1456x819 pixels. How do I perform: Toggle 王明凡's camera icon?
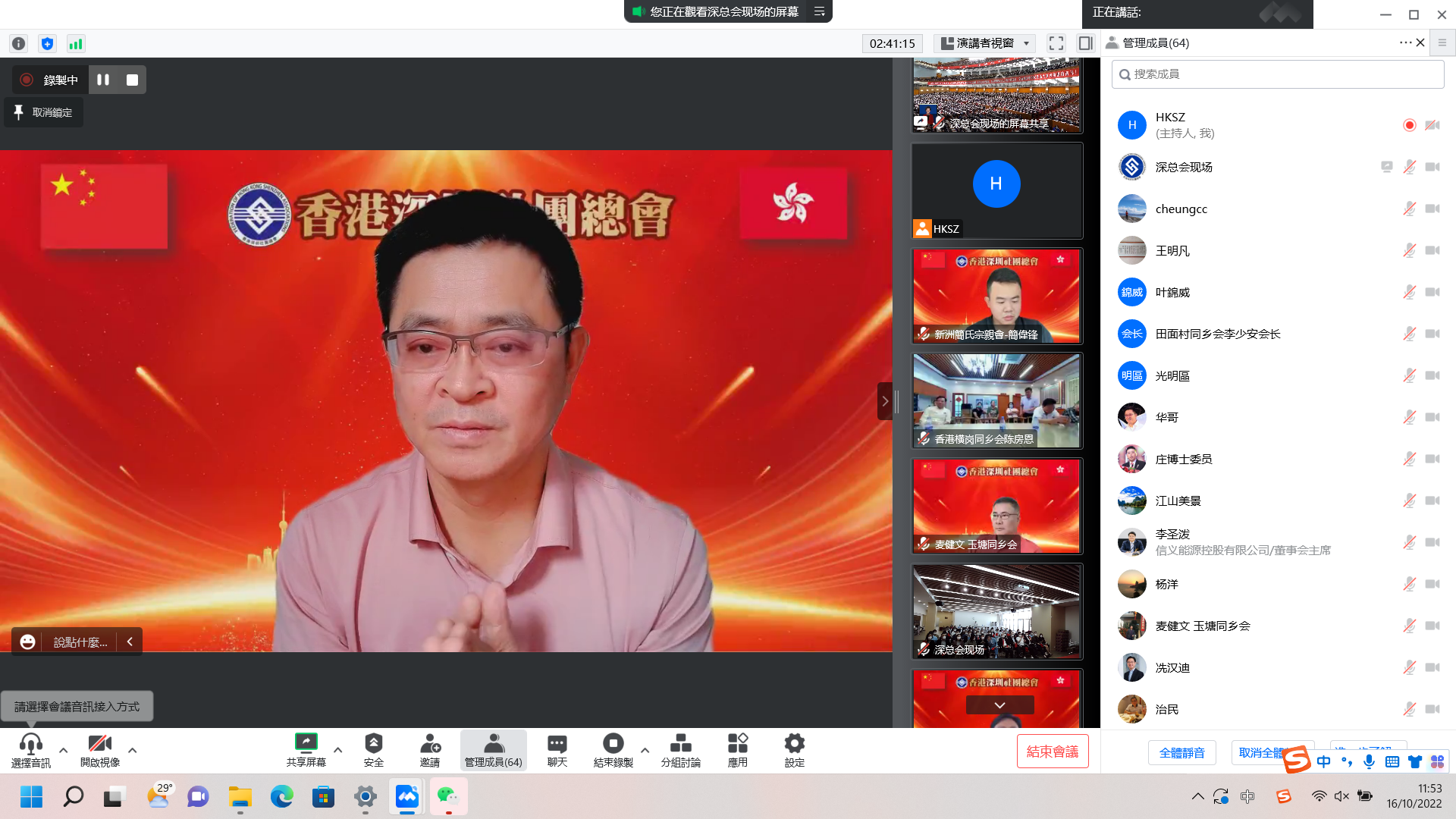tap(1432, 250)
